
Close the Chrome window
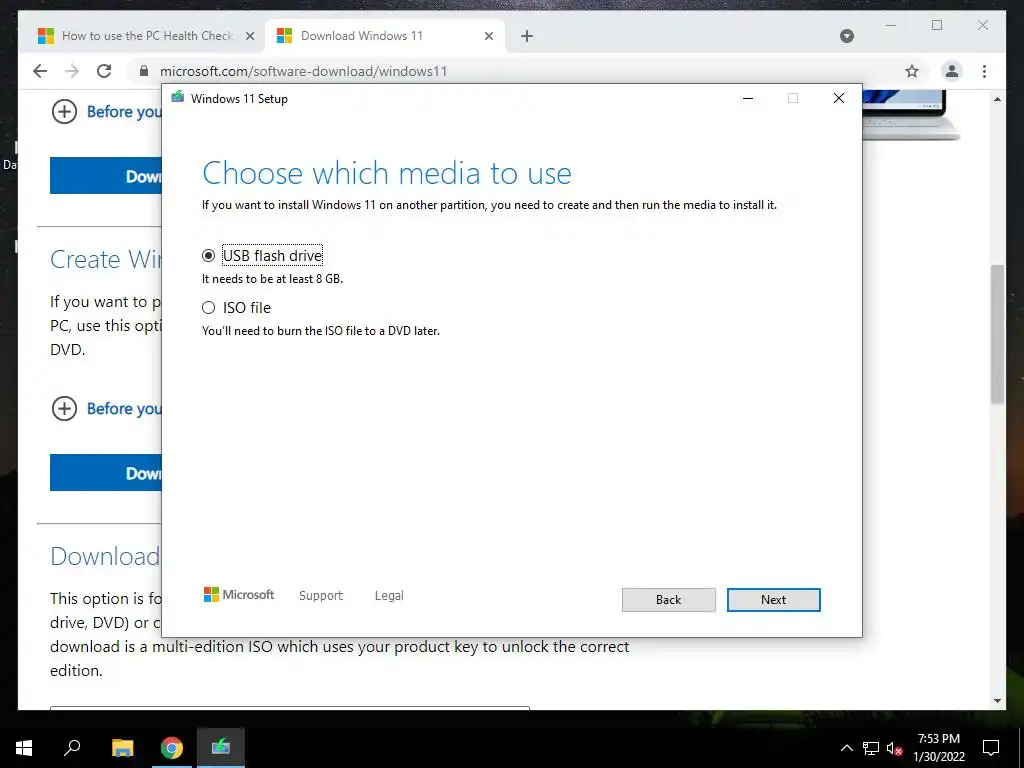pos(982,25)
